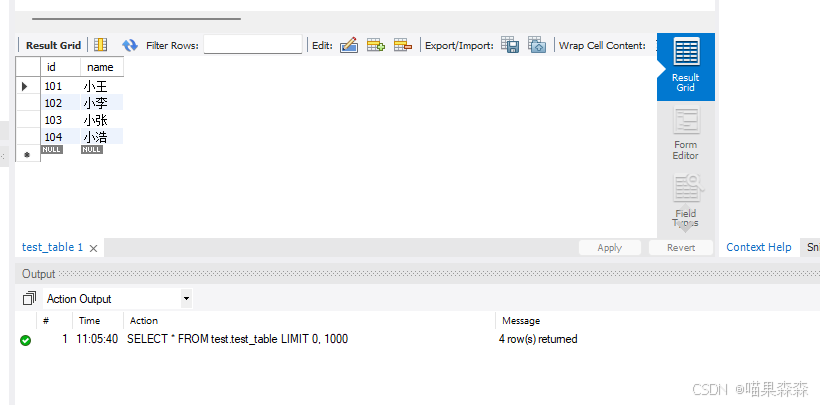
Task: Click the Delete selected rows icon
Action: point(403,45)
